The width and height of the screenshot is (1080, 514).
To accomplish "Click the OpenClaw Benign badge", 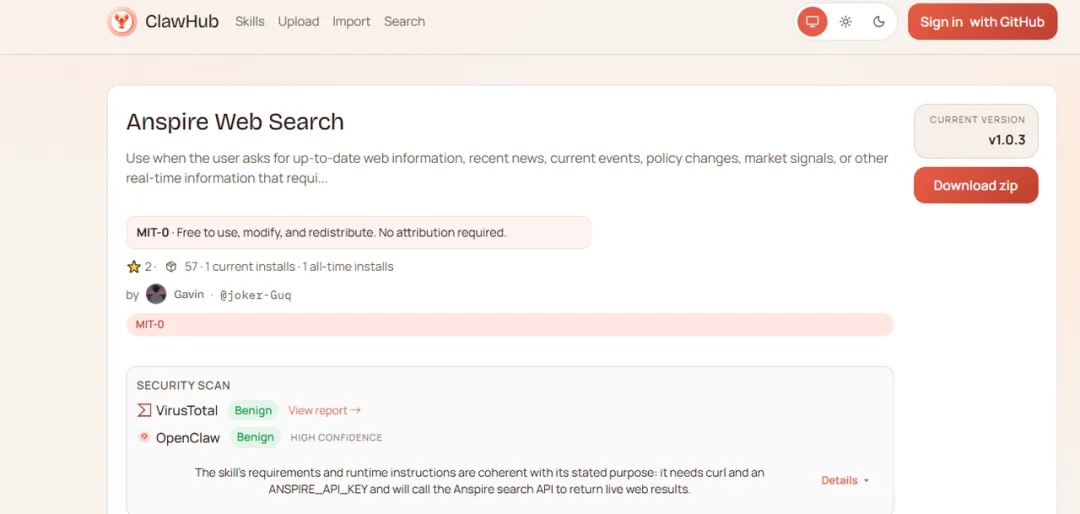I will (x=255, y=437).
